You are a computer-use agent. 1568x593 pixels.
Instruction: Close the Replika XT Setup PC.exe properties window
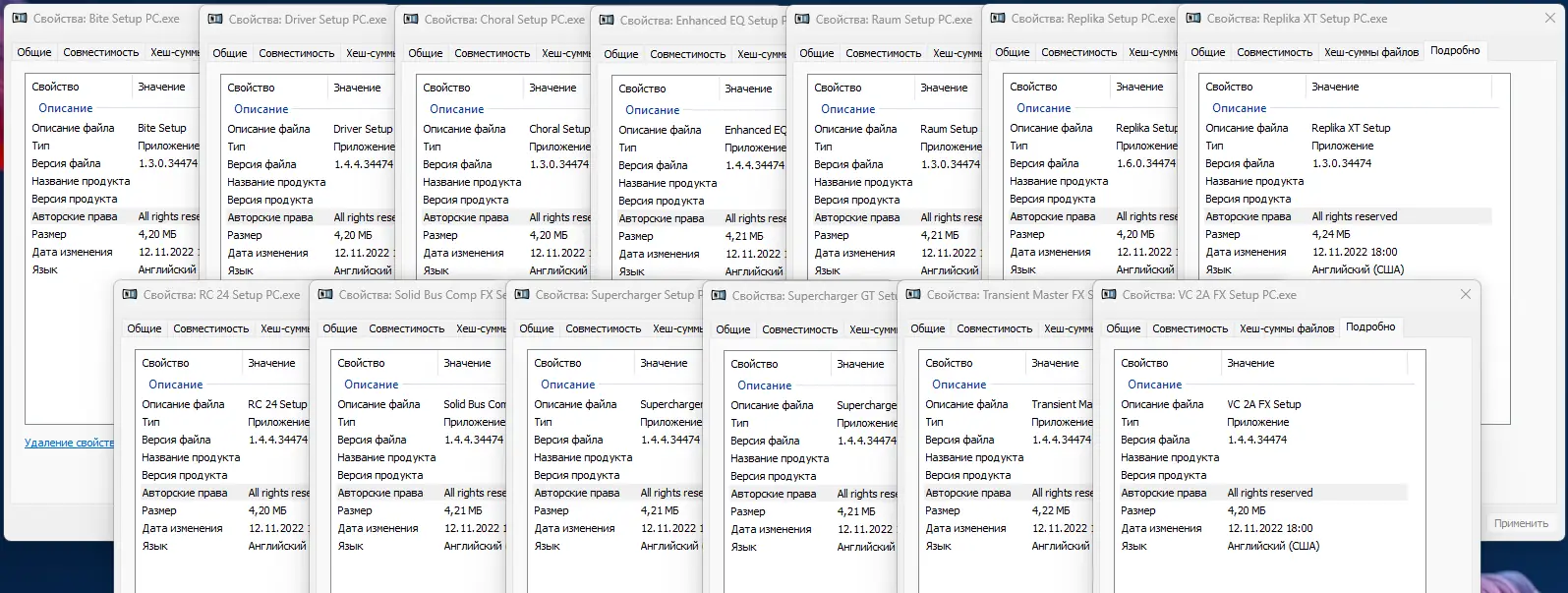[x=1549, y=19]
